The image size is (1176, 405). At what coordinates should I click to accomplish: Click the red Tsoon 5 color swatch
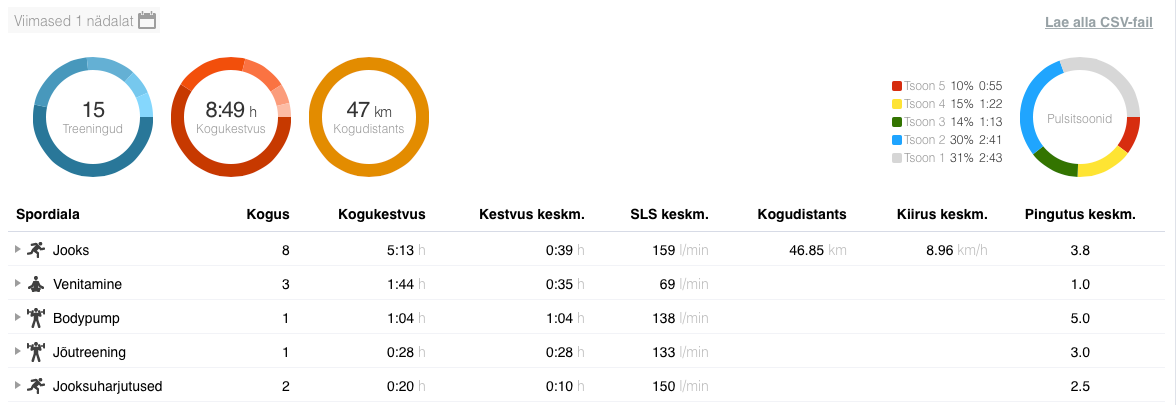click(897, 86)
